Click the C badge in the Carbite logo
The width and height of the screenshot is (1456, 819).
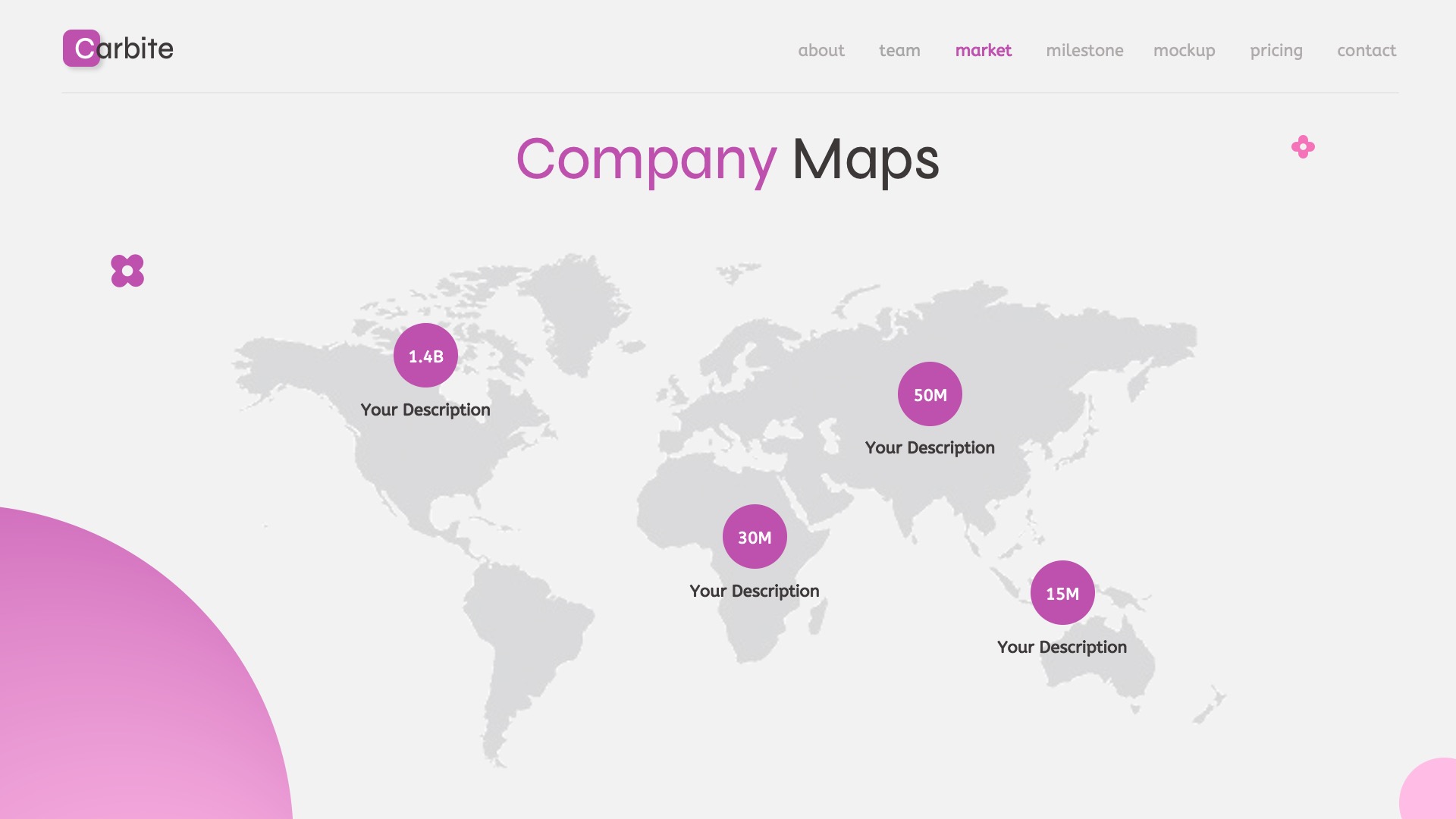(x=80, y=49)
